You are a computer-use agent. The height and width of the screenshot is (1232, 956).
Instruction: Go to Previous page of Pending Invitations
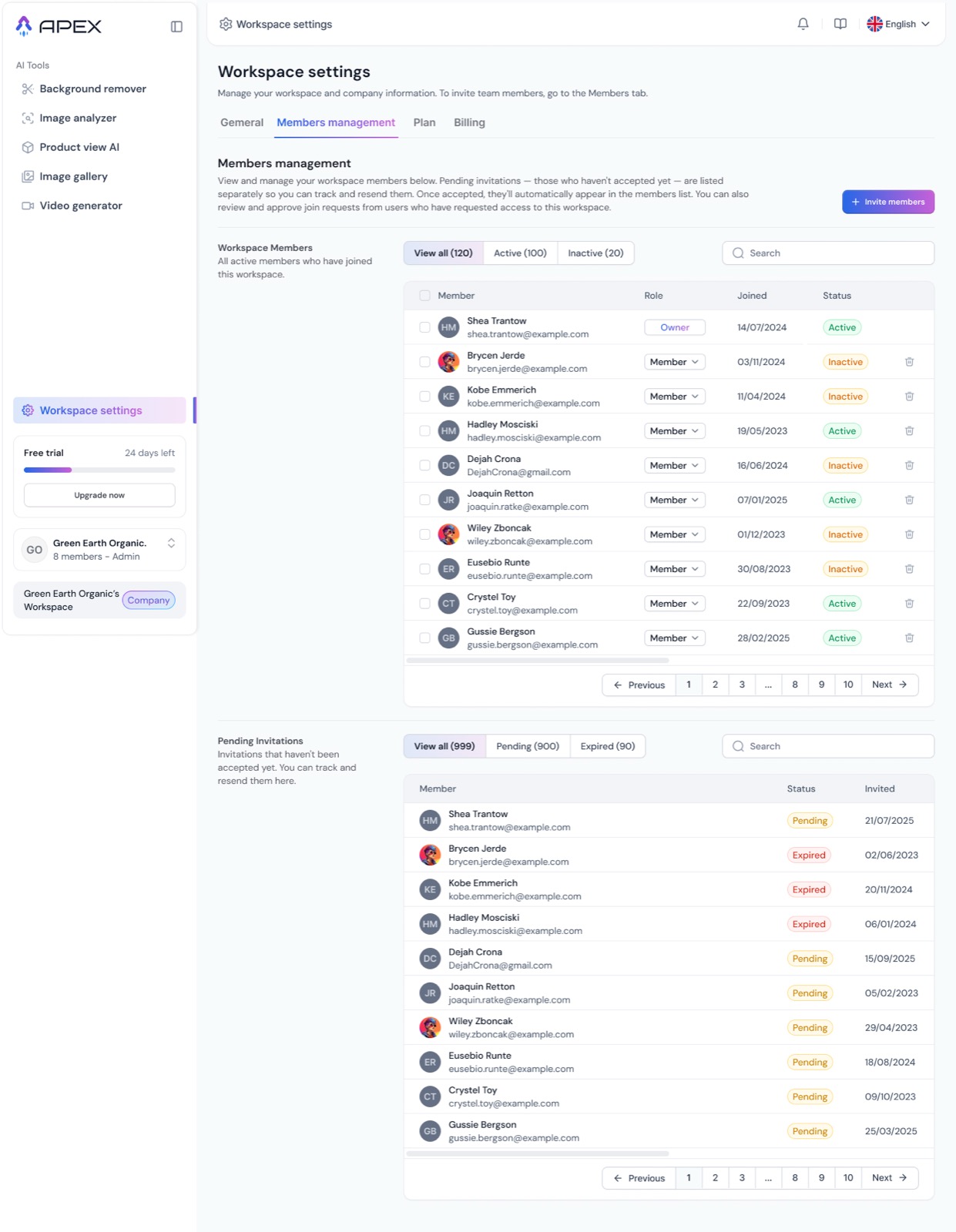[639, 1178]
